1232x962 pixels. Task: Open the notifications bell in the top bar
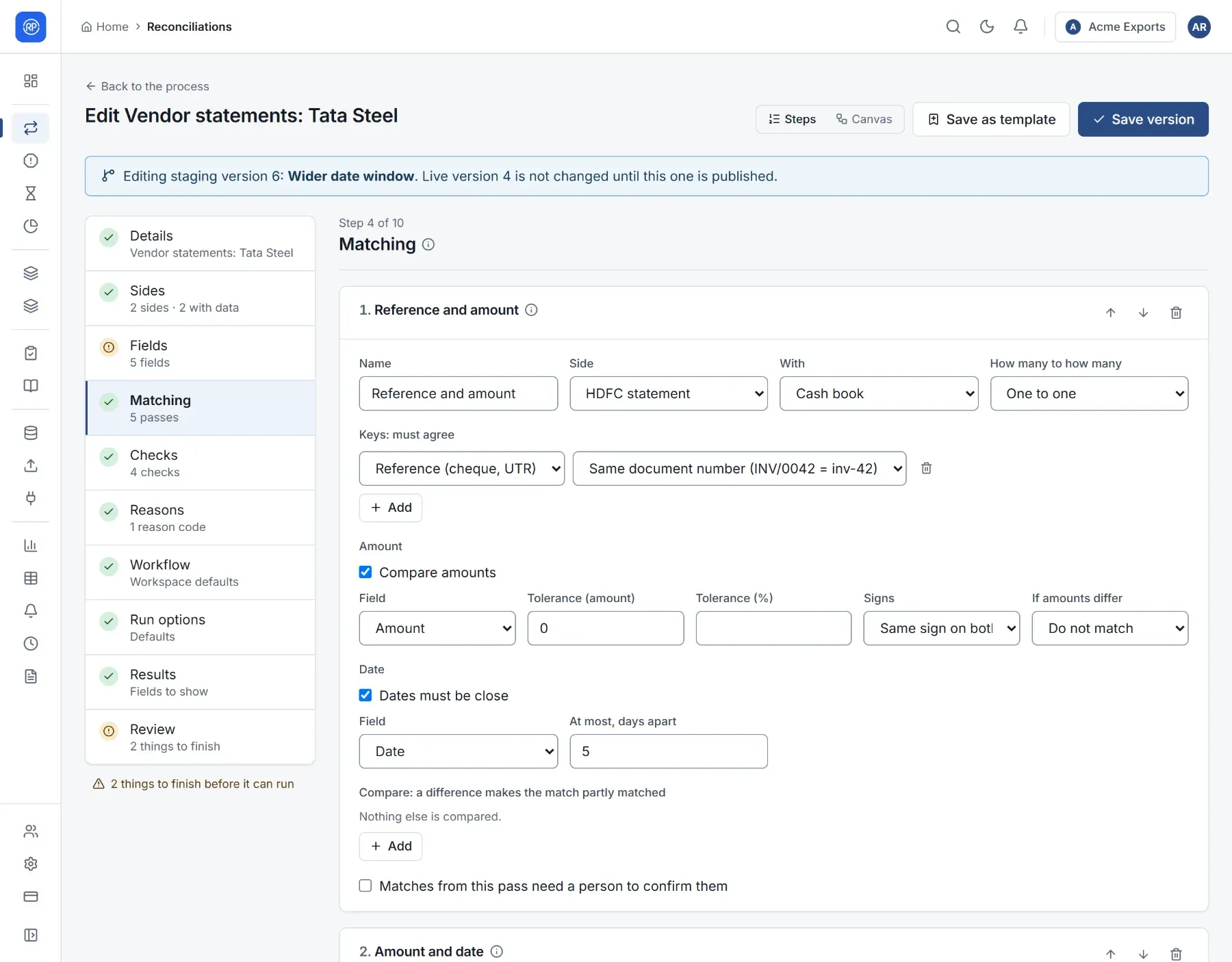(1020, 27)
